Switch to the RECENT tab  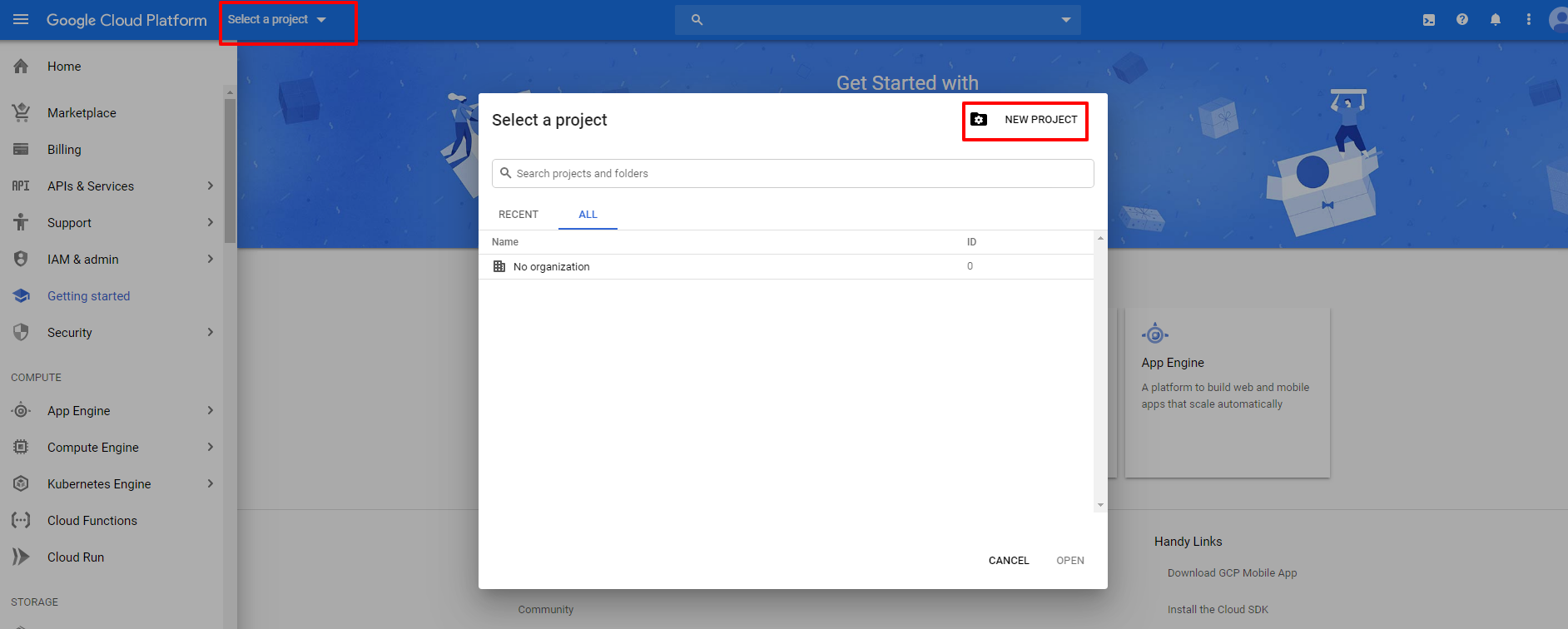pos(518,215)
